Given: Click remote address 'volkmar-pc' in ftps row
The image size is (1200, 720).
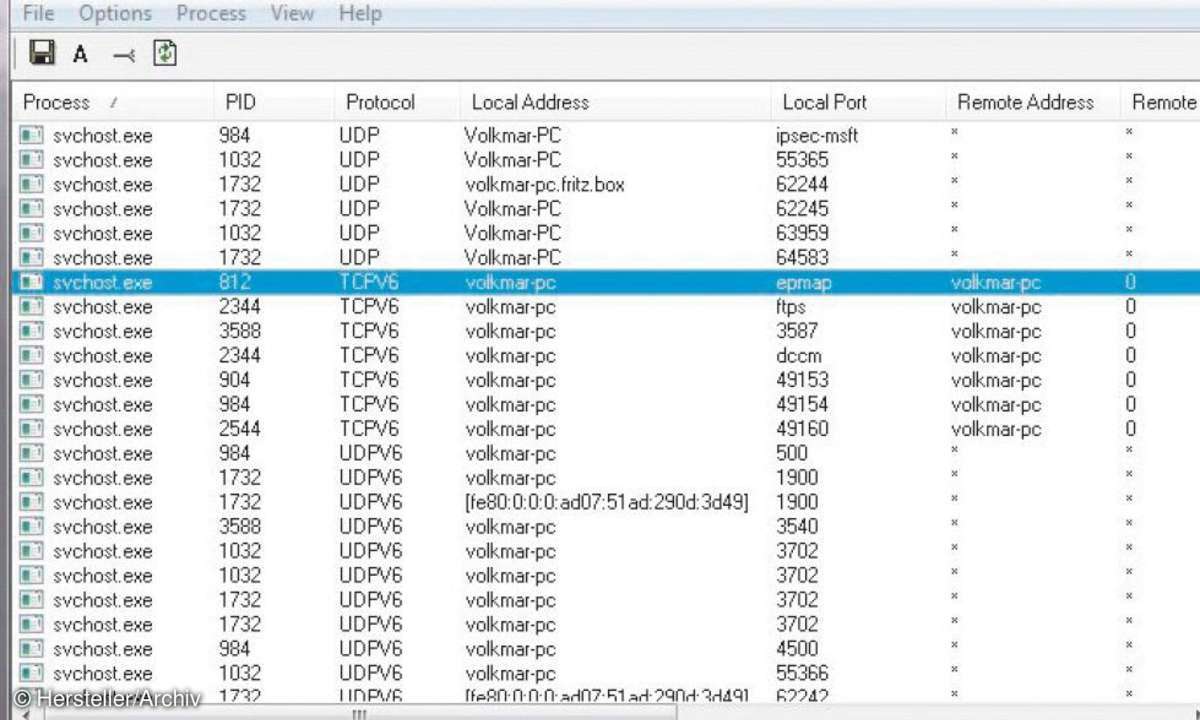Looking at the screenshot, I should coord(996,307).
